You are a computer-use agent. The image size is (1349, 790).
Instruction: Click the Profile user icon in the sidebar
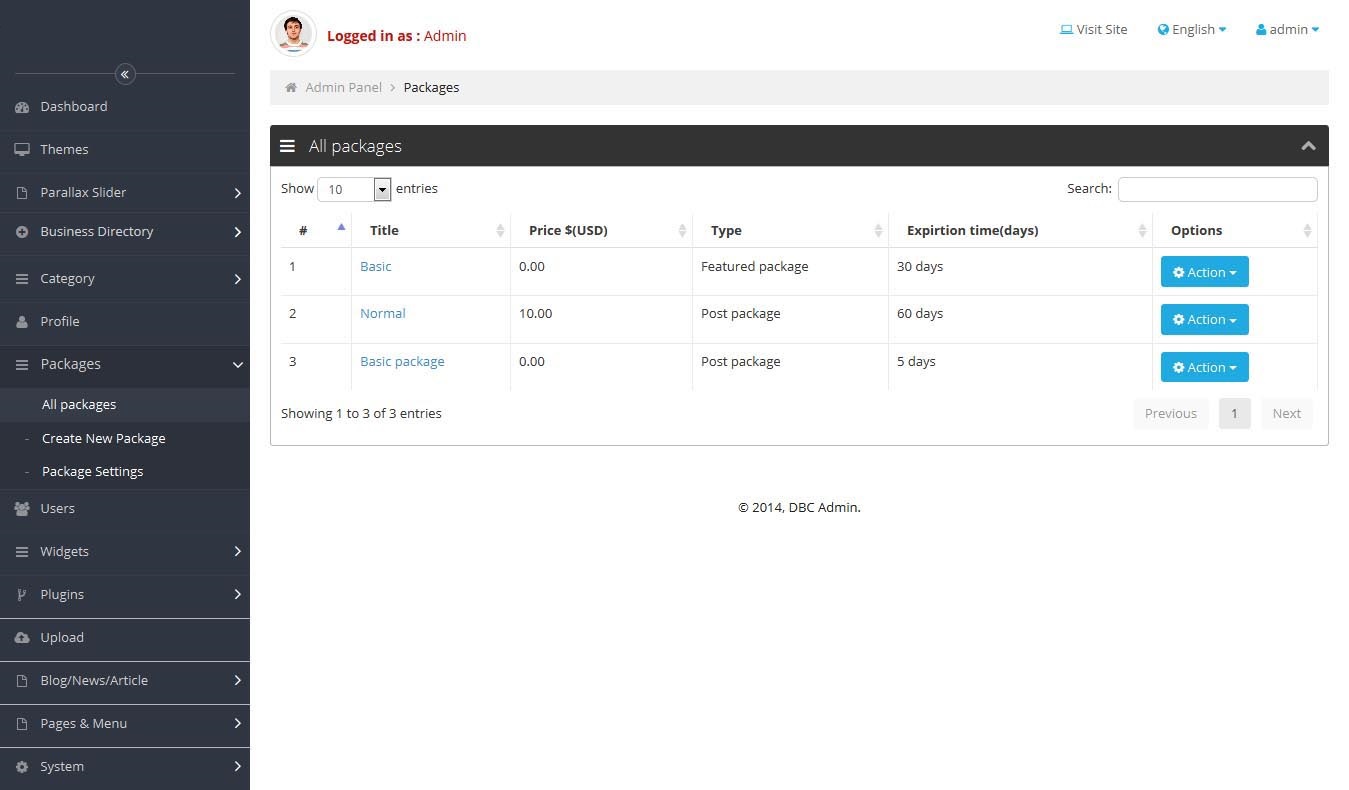(x=22, y=322)
